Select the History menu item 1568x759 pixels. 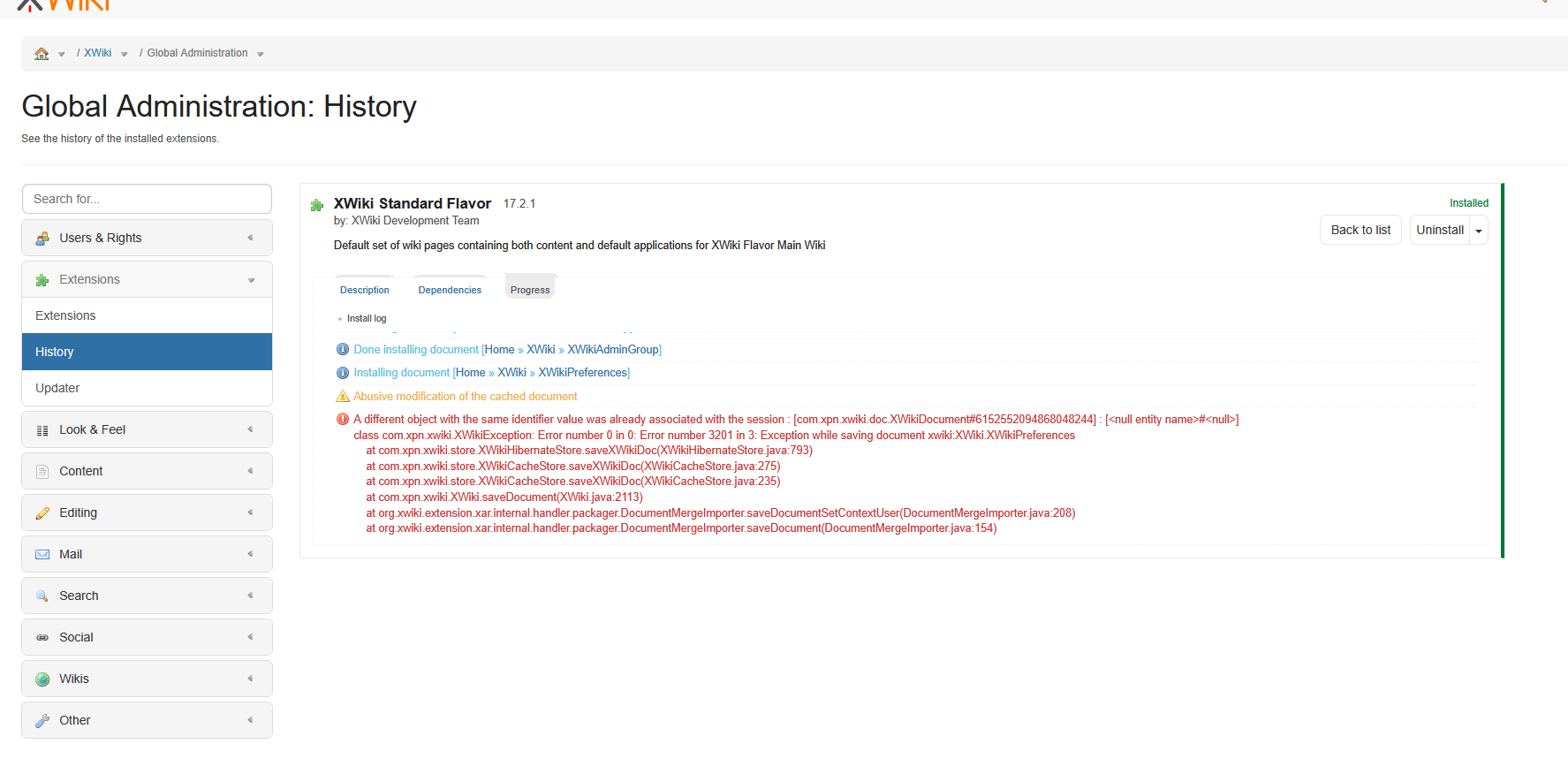tap(147, 352)
